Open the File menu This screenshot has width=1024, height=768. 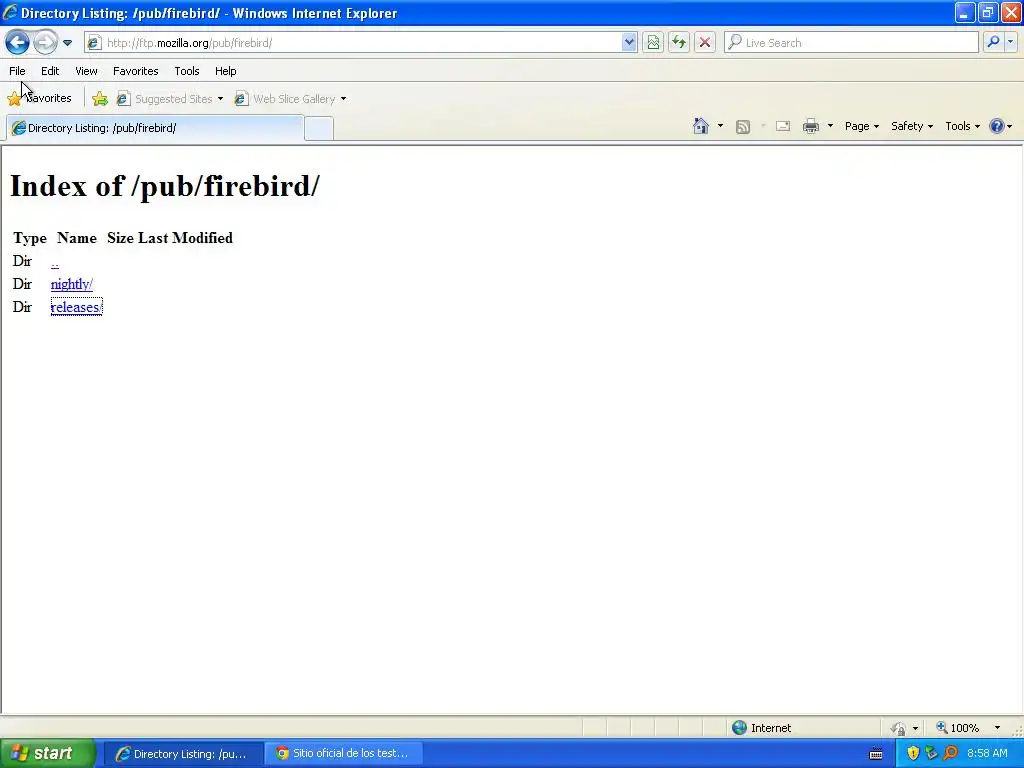tap(17, 71)
